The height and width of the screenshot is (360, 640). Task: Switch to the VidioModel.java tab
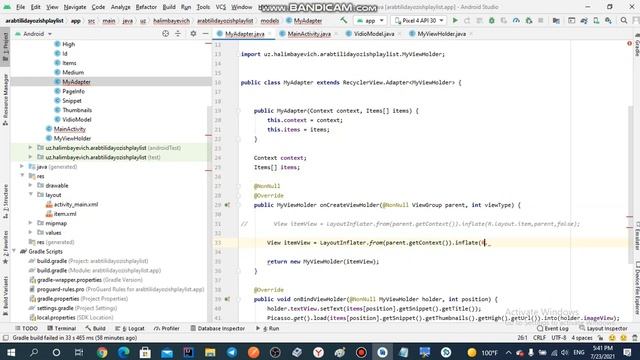coord(373,34)
